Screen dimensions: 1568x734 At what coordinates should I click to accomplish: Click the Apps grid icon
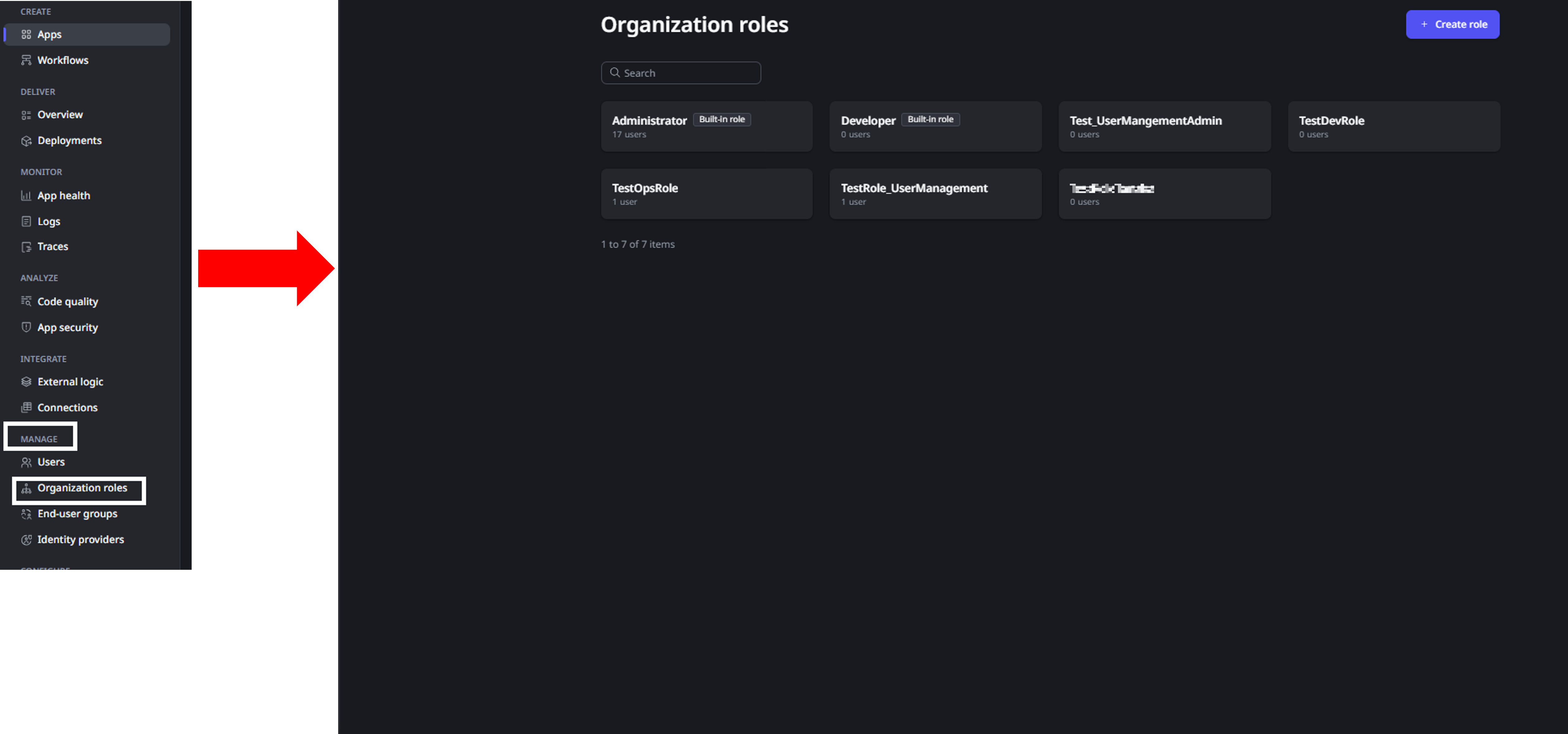pos(26,35)
